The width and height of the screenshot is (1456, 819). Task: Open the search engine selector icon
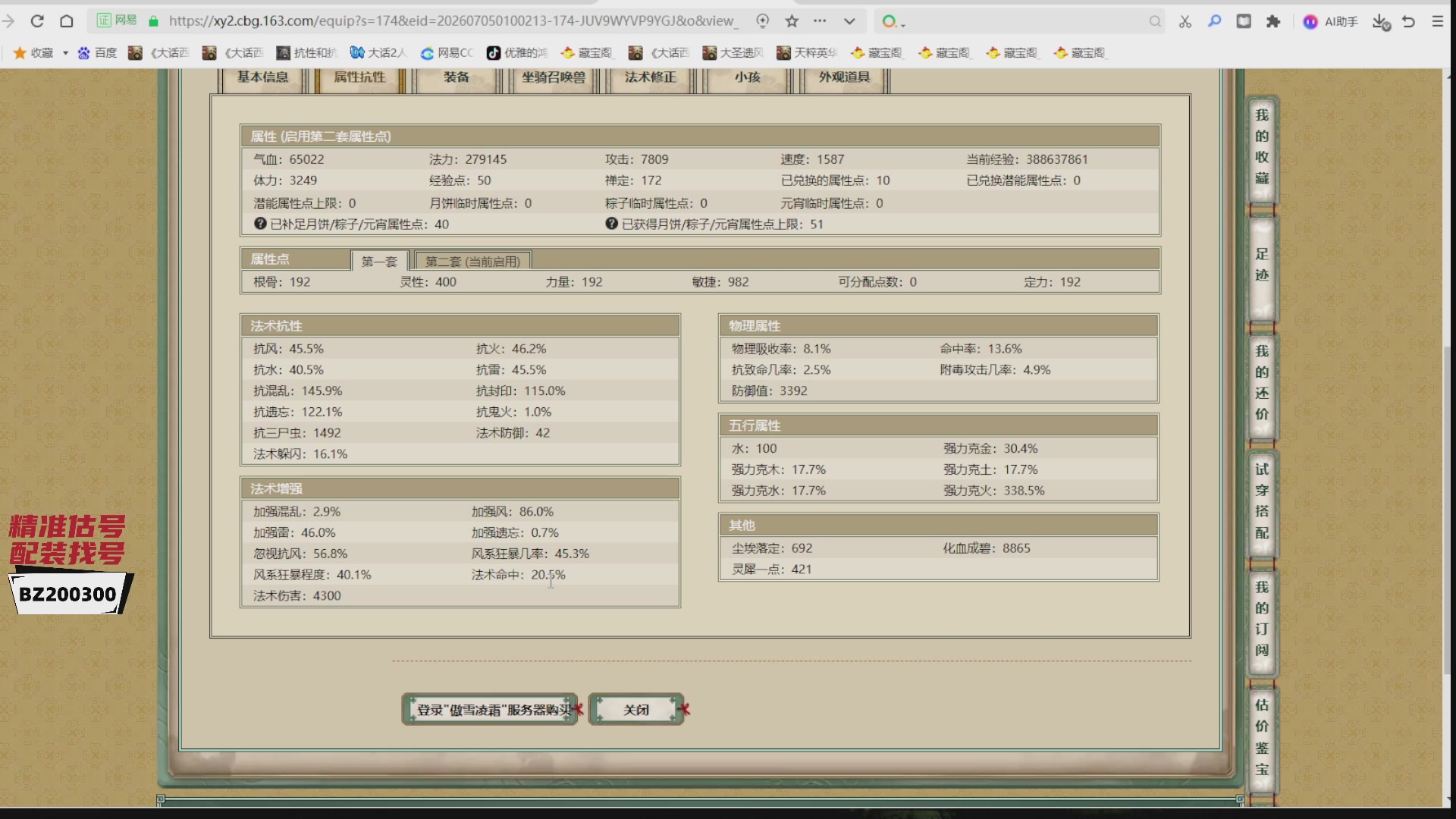(893, 21)
